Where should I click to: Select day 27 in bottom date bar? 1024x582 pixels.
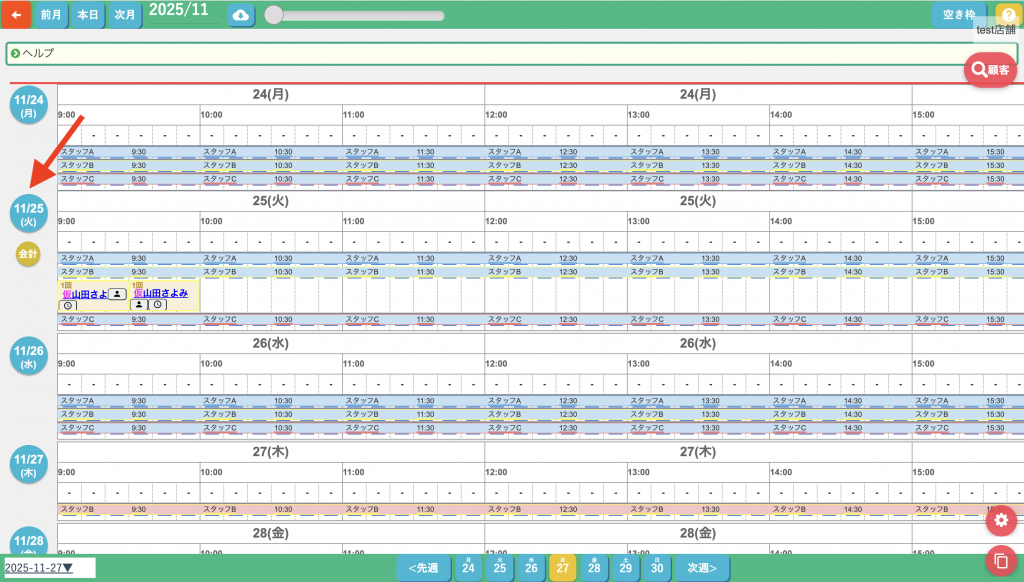pyautogui.click(x=562, y=568)
